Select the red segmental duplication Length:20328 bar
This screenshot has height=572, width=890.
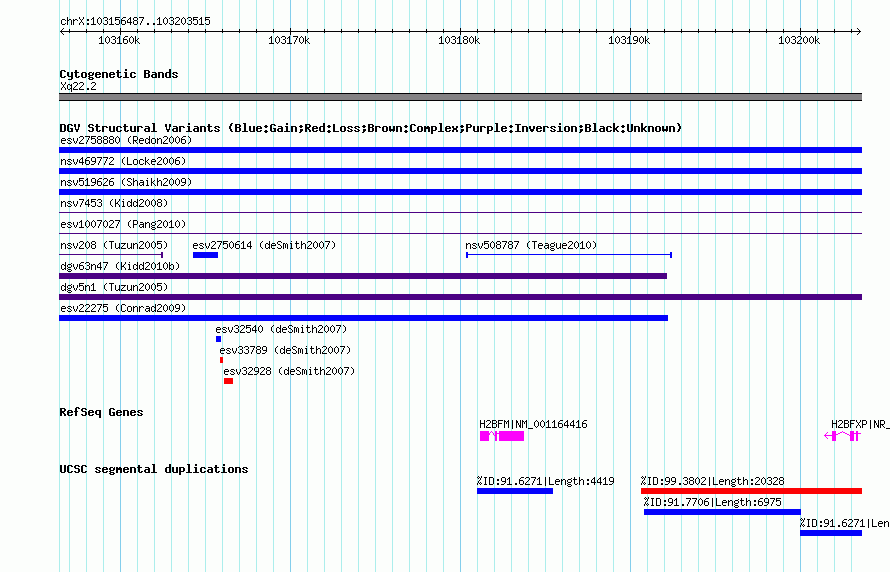click(752, 491)
